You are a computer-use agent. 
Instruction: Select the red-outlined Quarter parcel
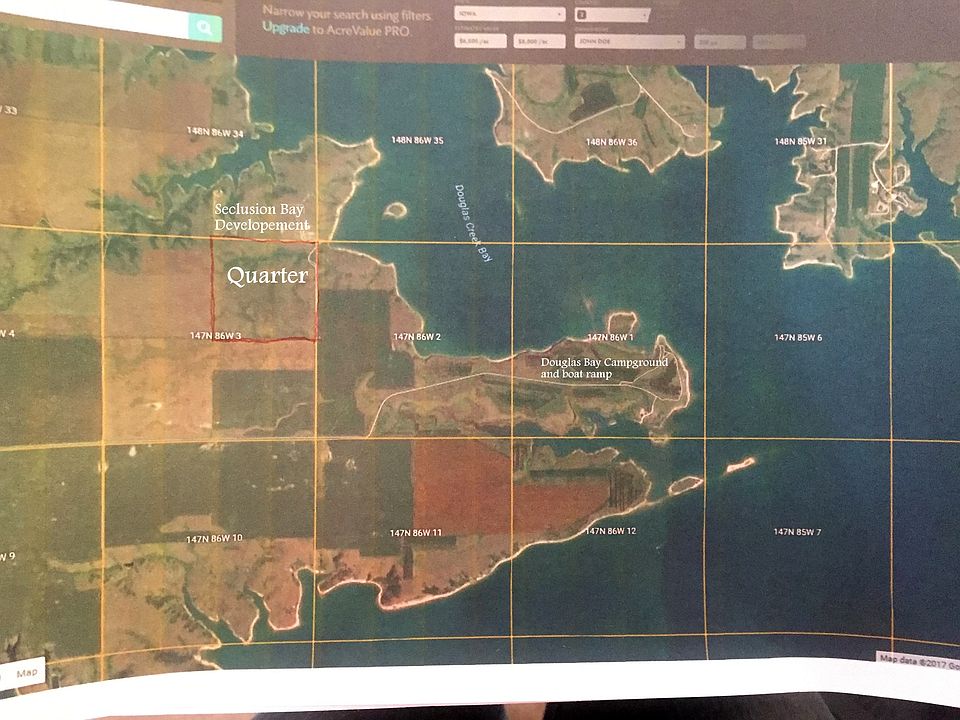[264, 289]
